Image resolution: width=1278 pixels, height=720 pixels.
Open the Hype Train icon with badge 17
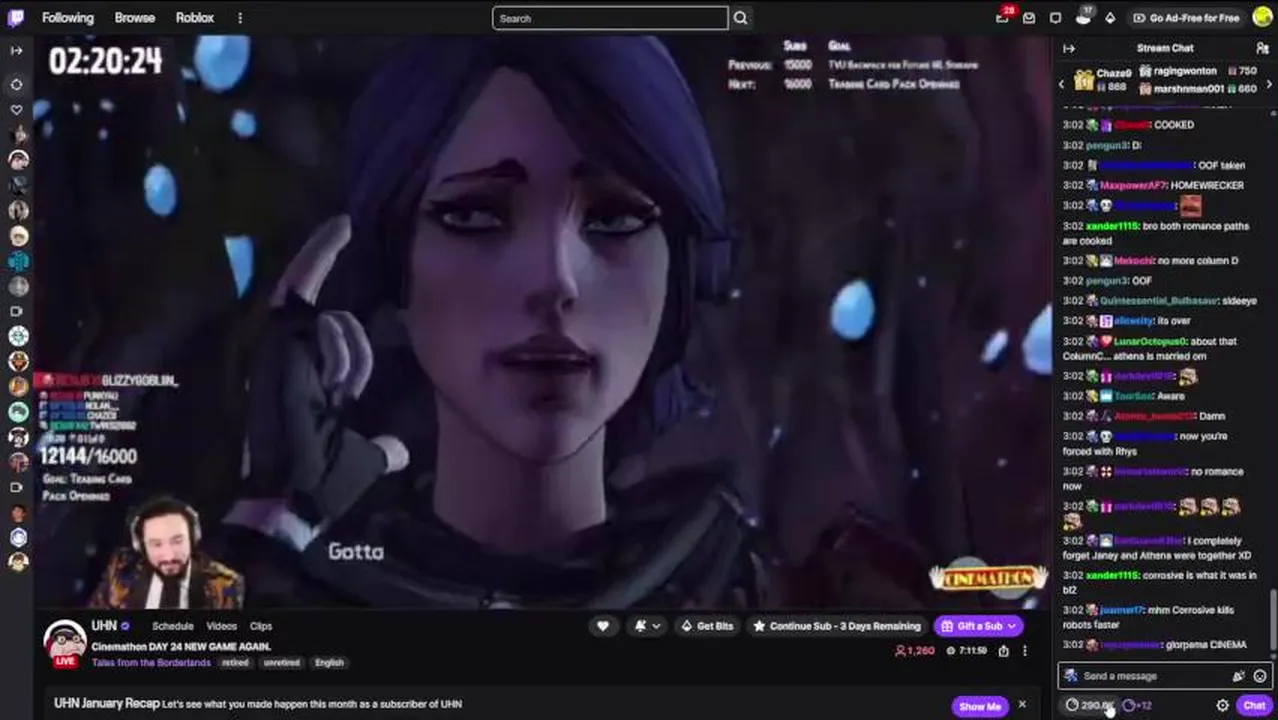pos(1083,16)
